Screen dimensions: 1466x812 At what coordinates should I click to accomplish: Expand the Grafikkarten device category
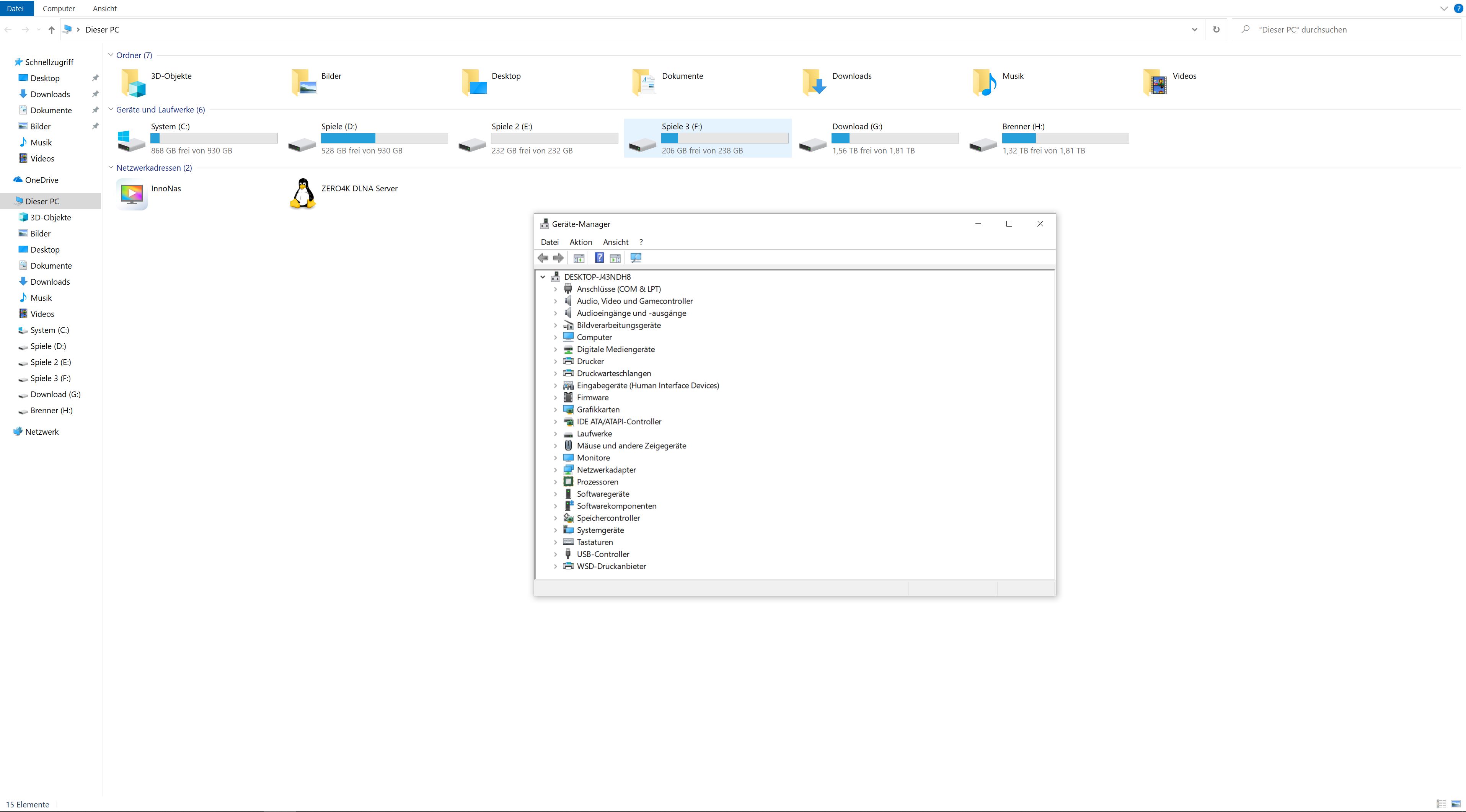click(x=555, y=410)
